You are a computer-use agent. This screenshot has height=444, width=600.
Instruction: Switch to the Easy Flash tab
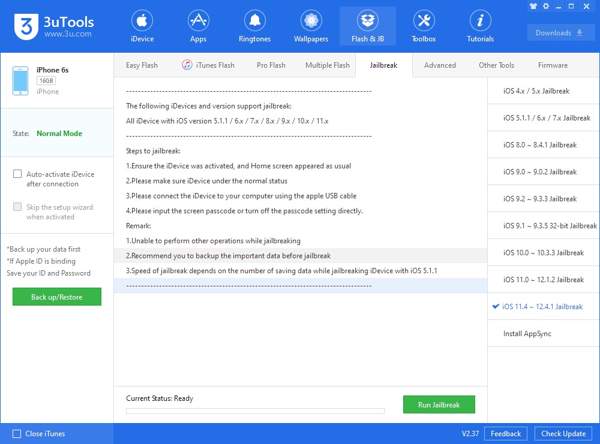point(142,65)
